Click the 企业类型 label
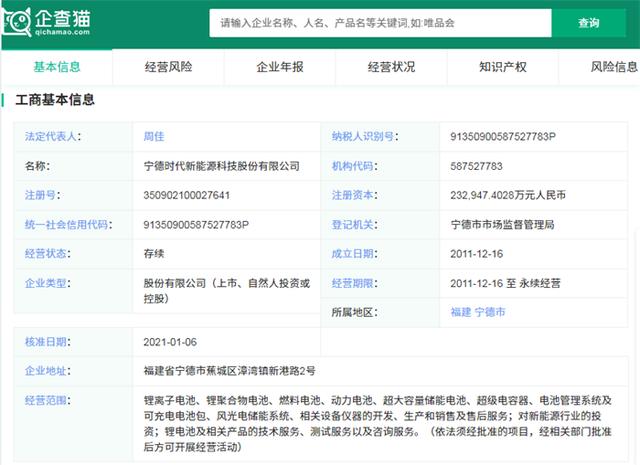The height and width of the screenshot is (465, 640). click(46, 283)
